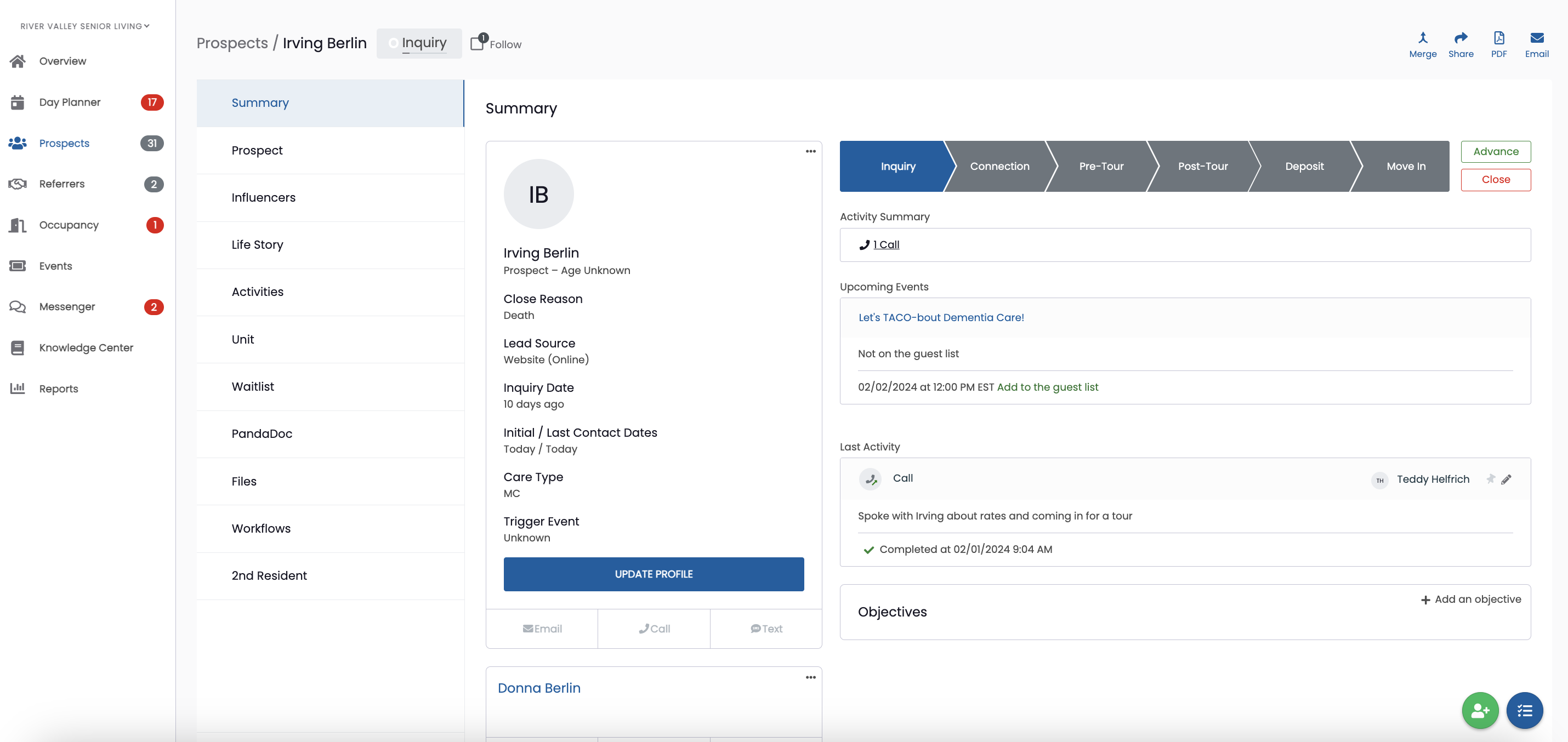The width and height of the screenshot is (1568, 742).
Task: Export prospect using the PDF icon
Action: coord(1498,38)
